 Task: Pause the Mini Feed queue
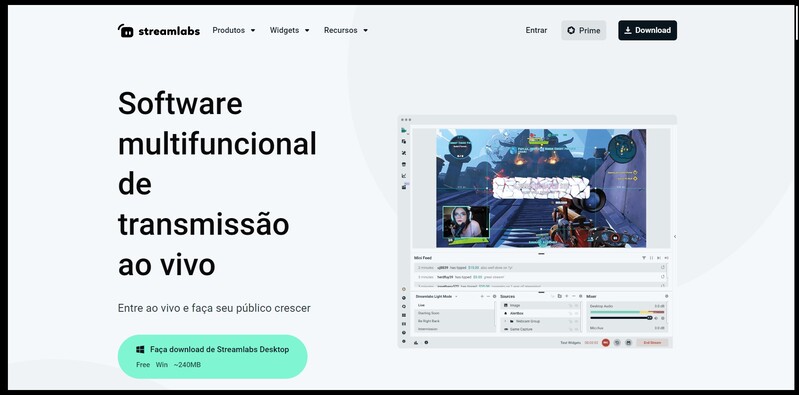tap(651, 258)
